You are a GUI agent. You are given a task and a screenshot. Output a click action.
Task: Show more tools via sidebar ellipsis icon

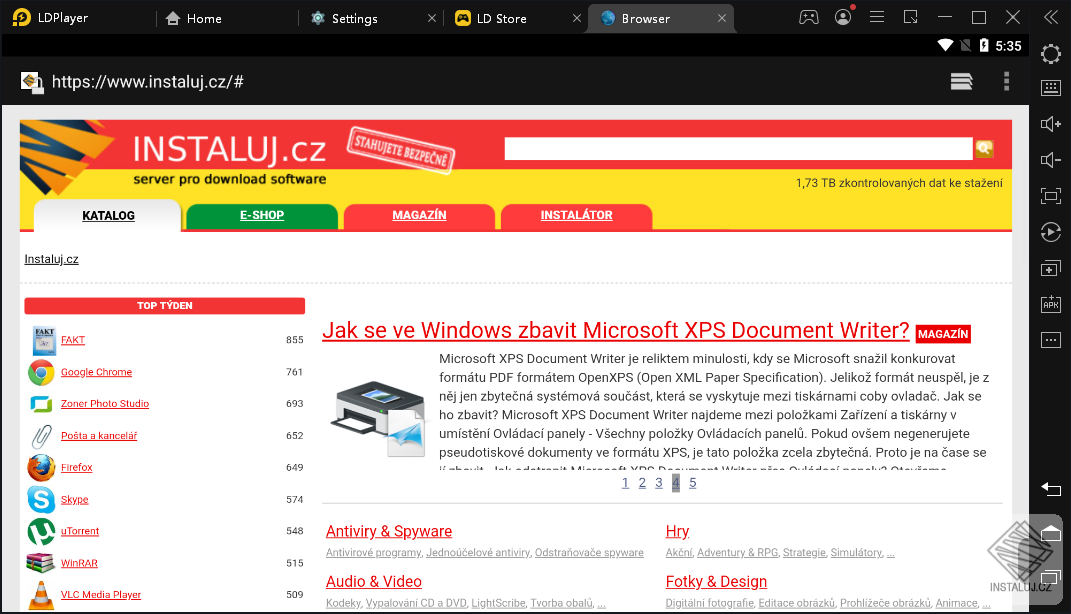click(1051, 339)
